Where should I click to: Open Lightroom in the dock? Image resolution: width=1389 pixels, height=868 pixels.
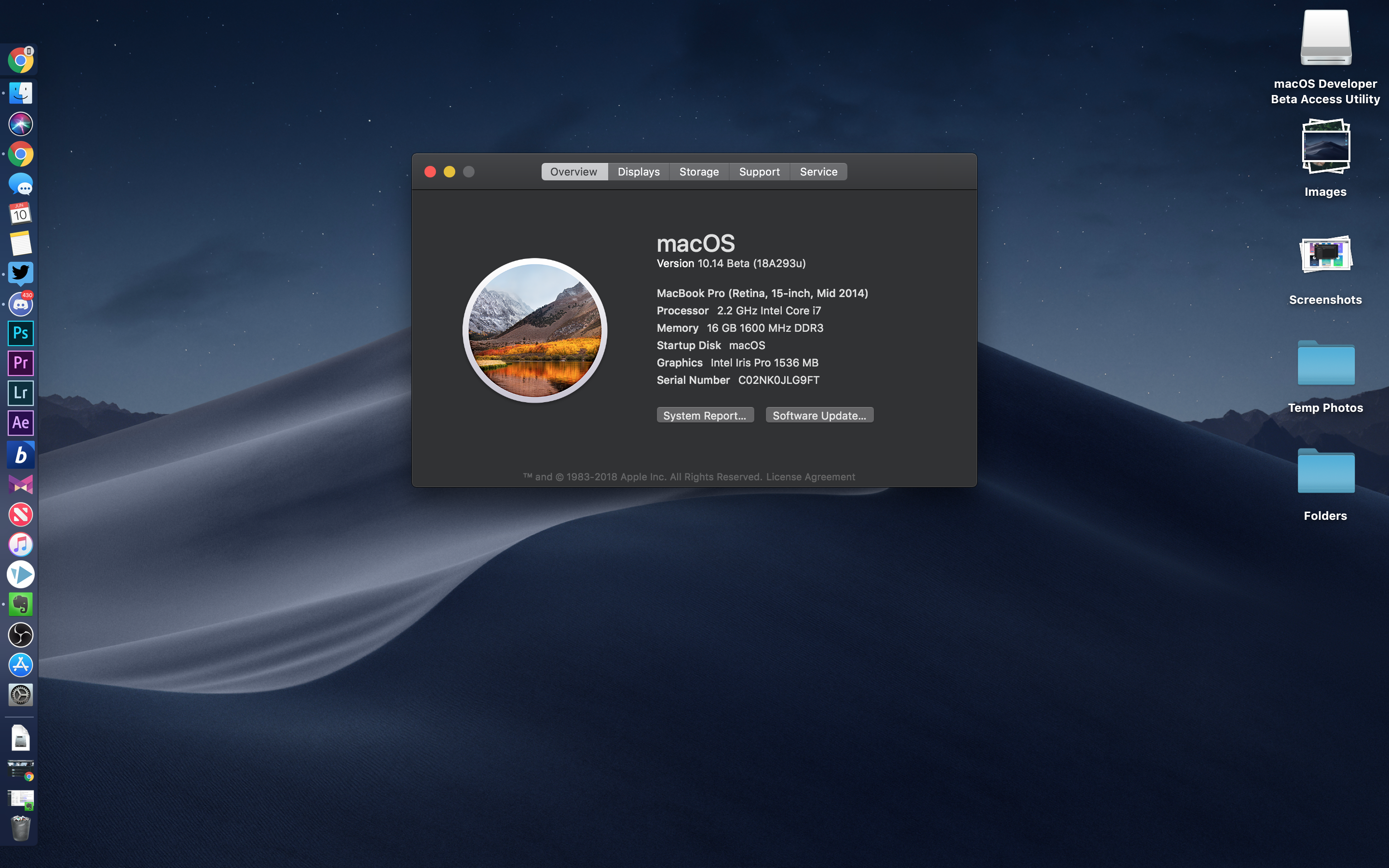21,393
